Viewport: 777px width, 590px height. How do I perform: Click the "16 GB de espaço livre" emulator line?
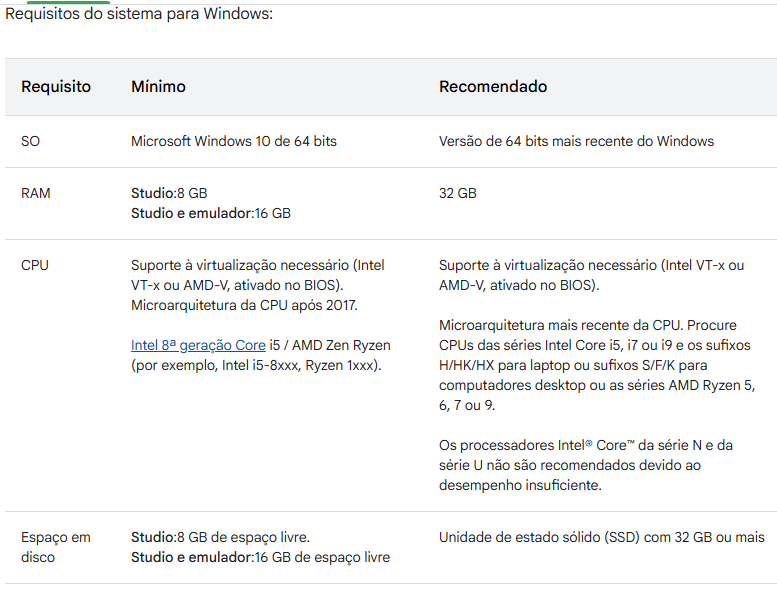260,557
